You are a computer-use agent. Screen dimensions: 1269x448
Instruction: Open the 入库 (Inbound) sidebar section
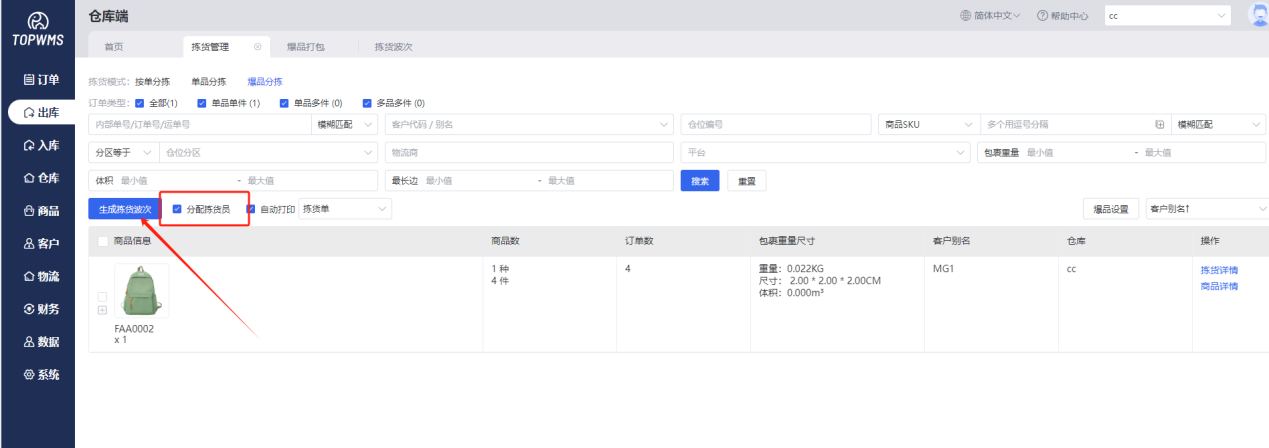[40, 145]
